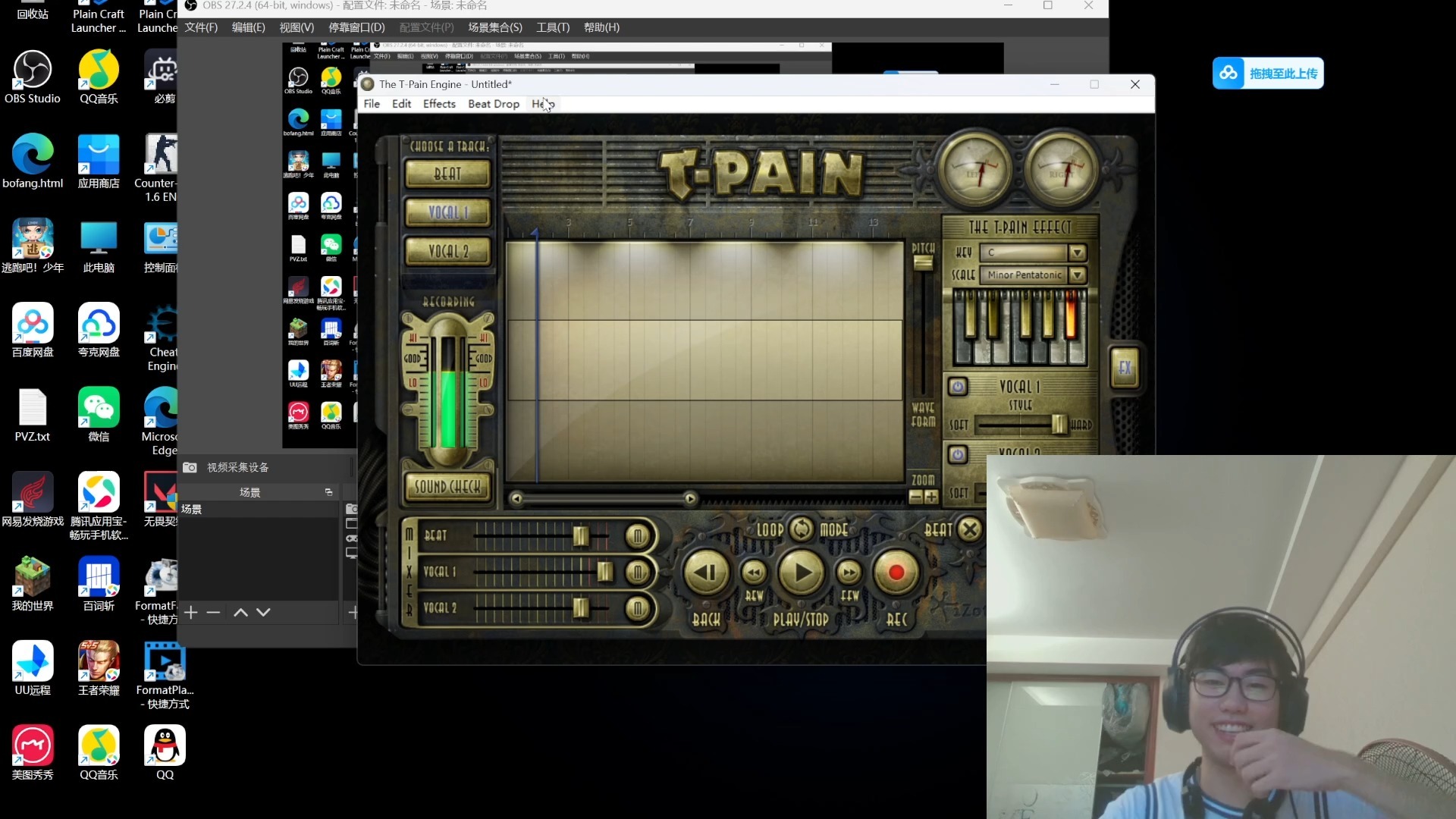
Task: Open the Edit menu in T-Pain Engine
Action: coord(401,104)
